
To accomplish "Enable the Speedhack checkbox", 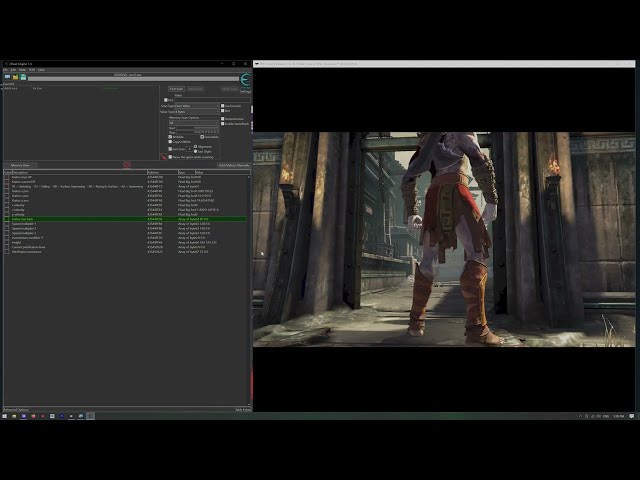I will [x=223, y=124].
